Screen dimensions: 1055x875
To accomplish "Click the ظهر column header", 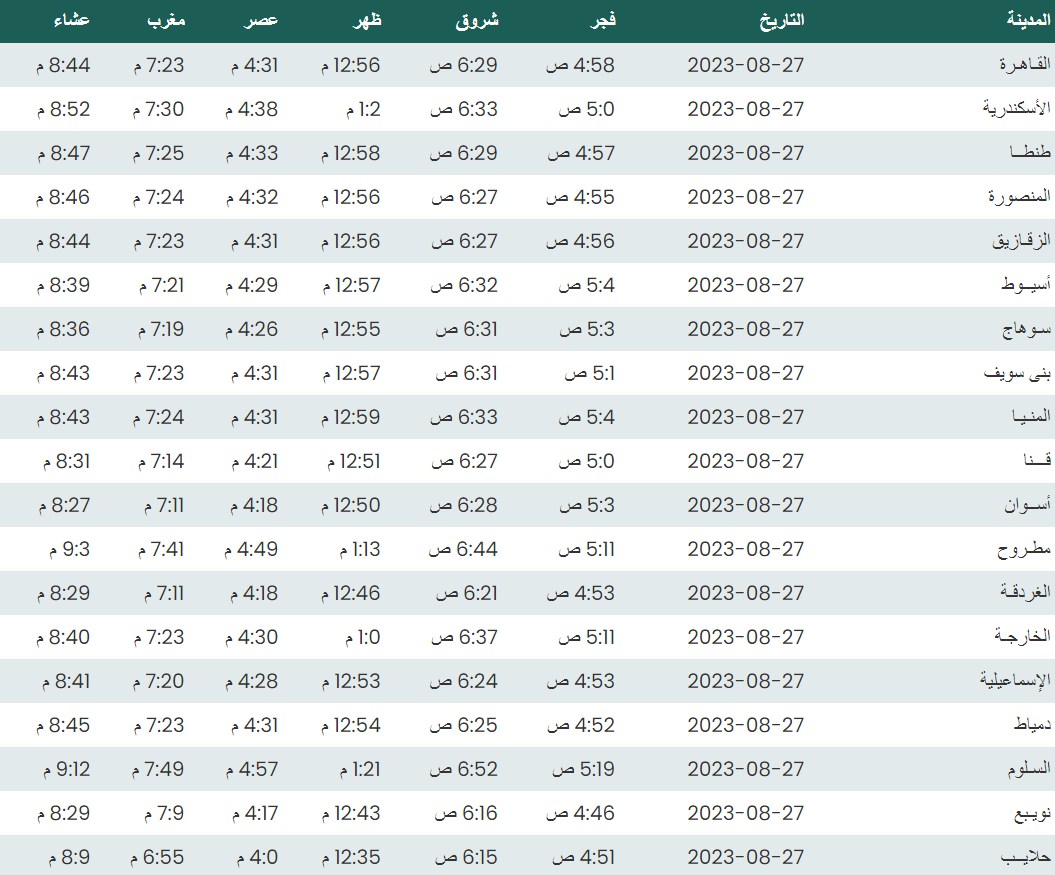I will [368, 20].
